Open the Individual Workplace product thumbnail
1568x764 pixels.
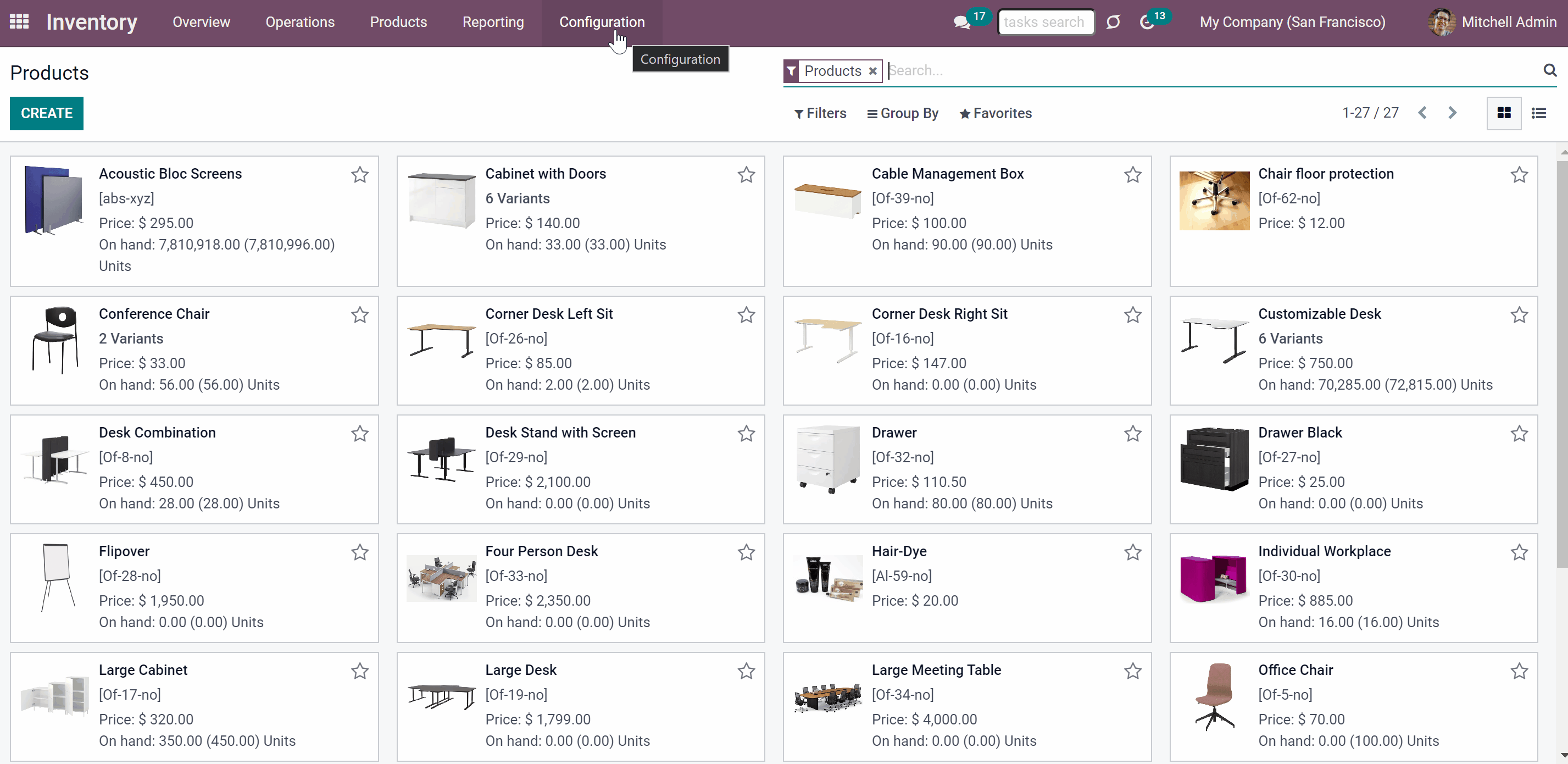tap(1214, 577)
